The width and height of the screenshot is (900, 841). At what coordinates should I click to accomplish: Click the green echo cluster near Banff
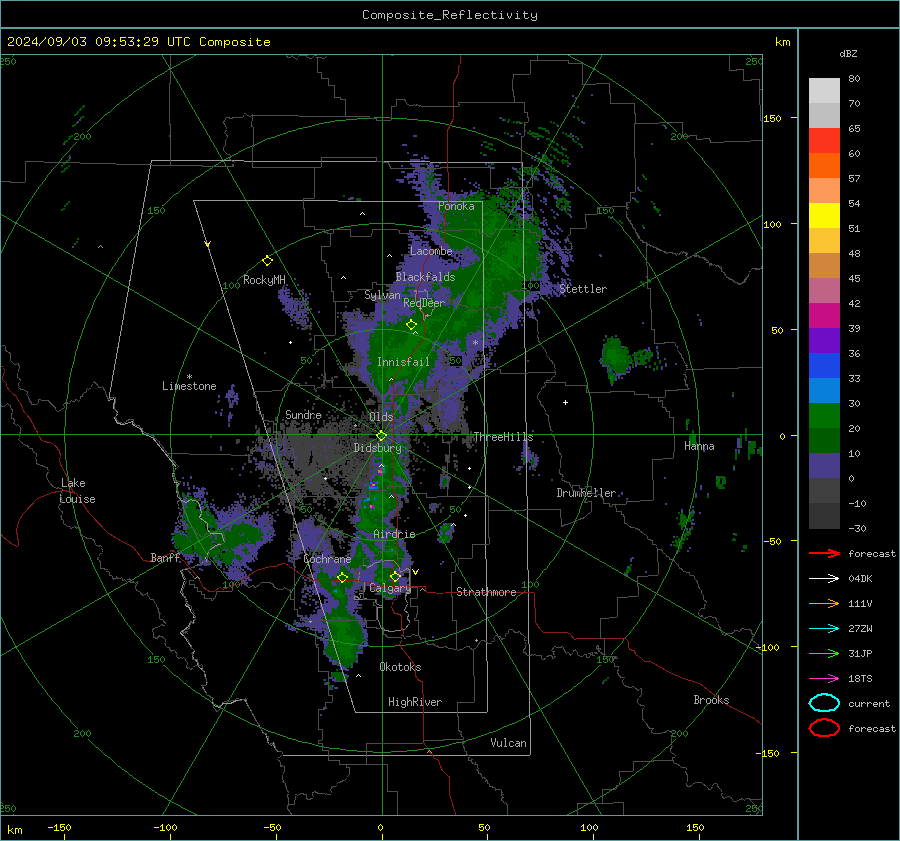221,538
